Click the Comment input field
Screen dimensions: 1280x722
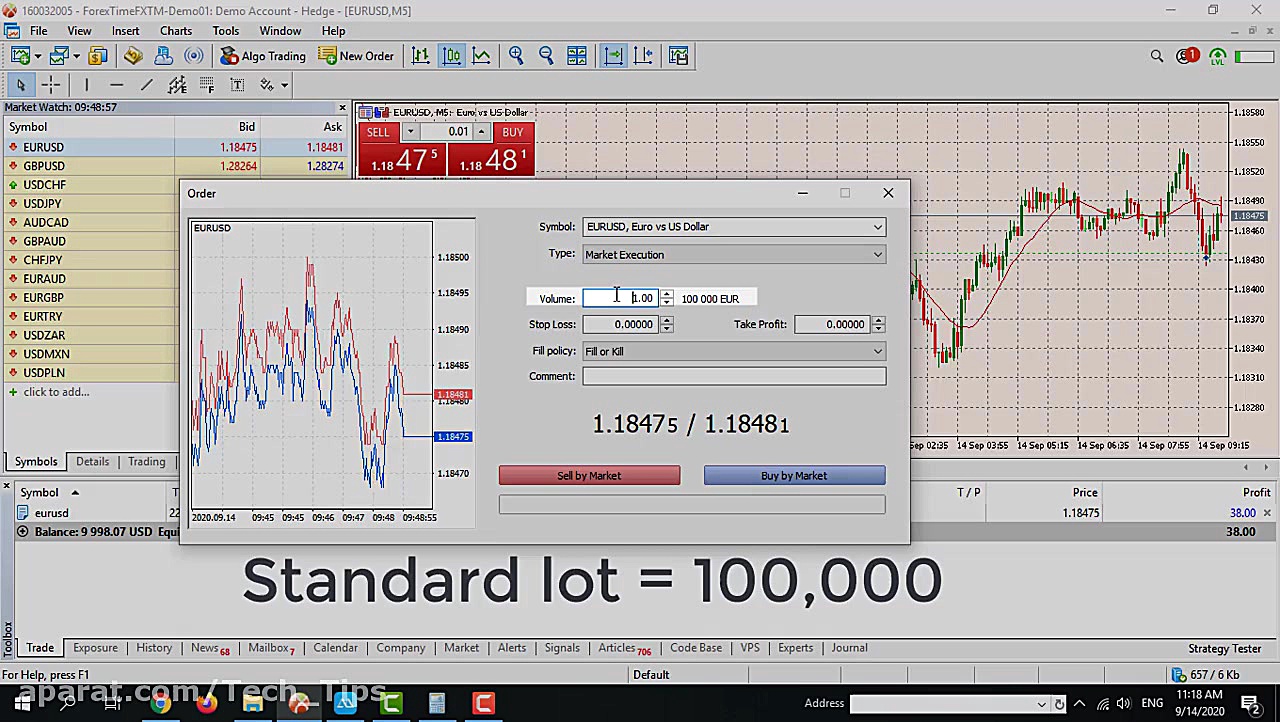(734, 377)
